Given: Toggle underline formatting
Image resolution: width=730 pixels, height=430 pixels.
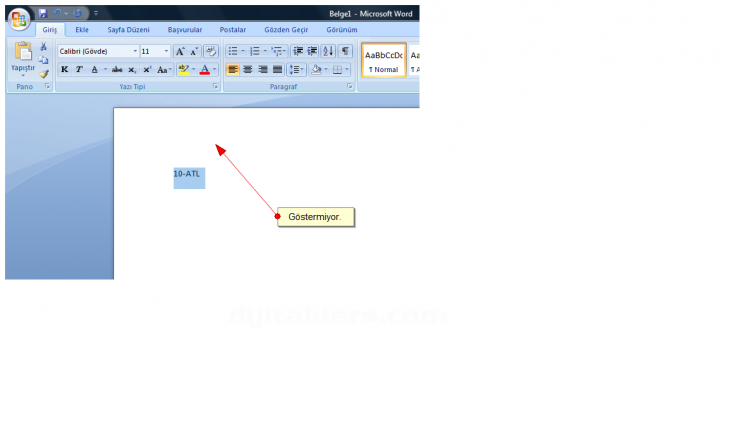Looking at the screenshot, I should (x=95, y=69).
